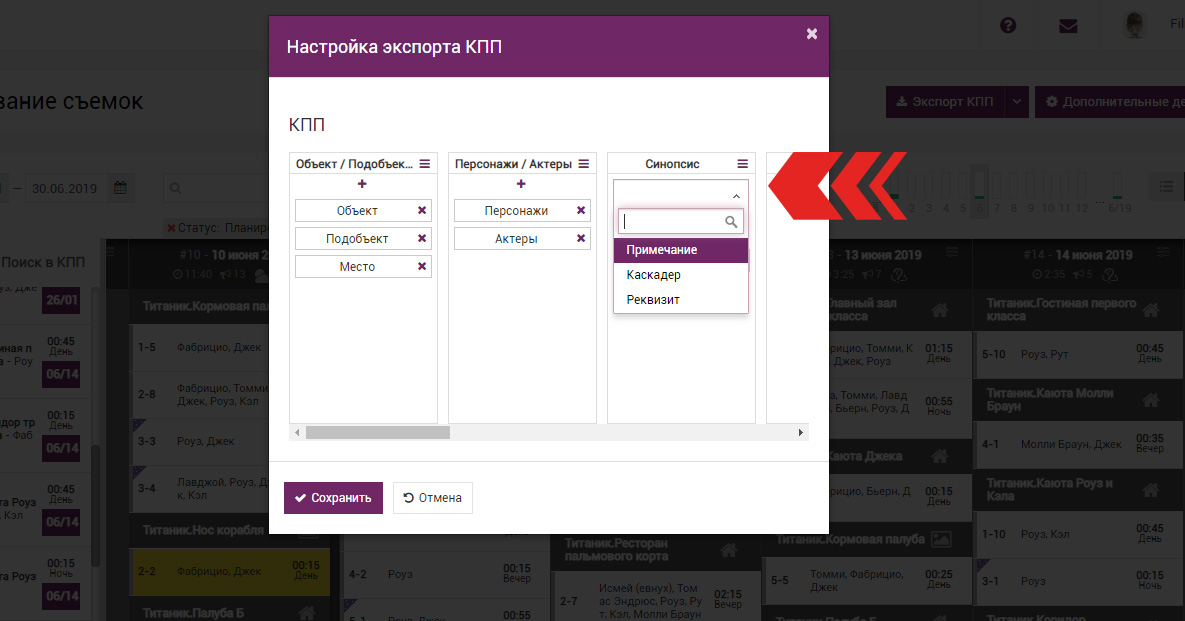Open the user profile avatar

(1134, 25)
